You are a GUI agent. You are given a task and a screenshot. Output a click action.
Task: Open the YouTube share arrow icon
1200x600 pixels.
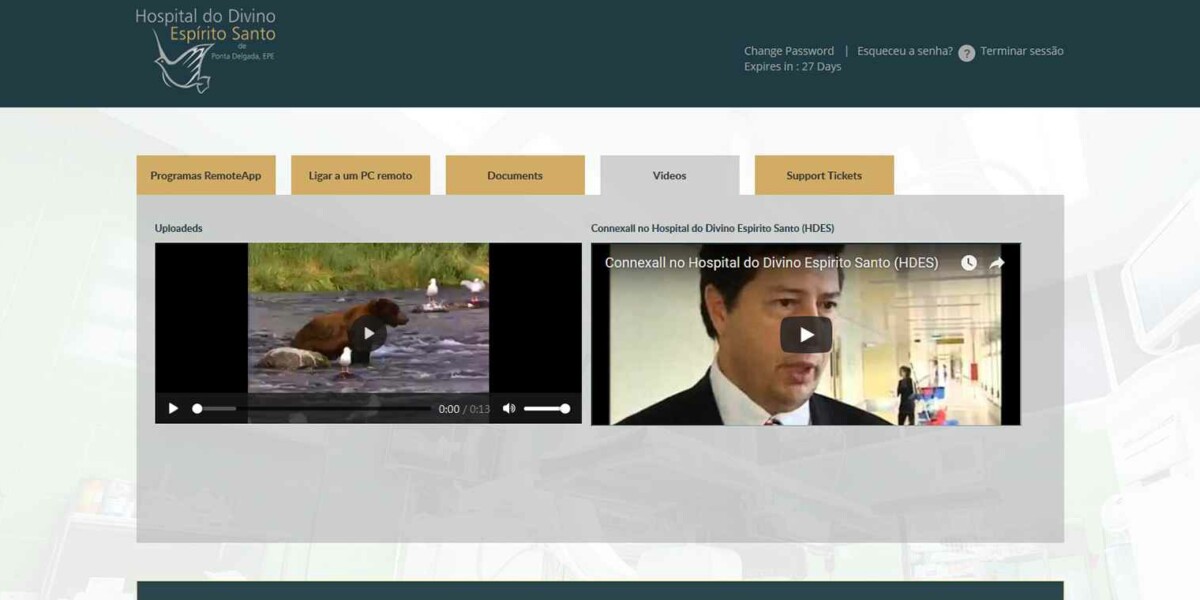tap(996, 263)
